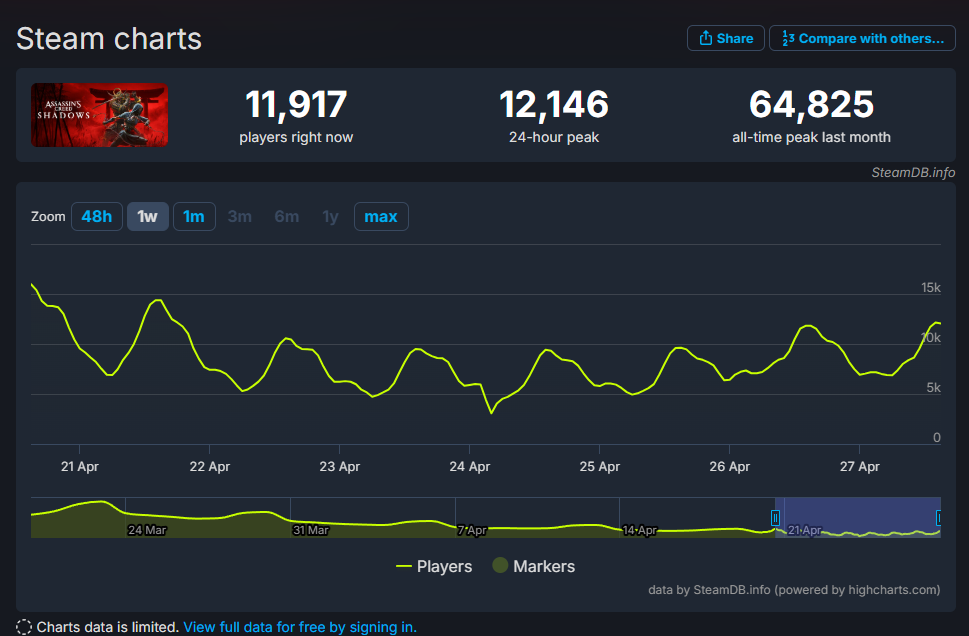Grab the right navigator range handle
This screenshot has width=969, height=636.
938,518
